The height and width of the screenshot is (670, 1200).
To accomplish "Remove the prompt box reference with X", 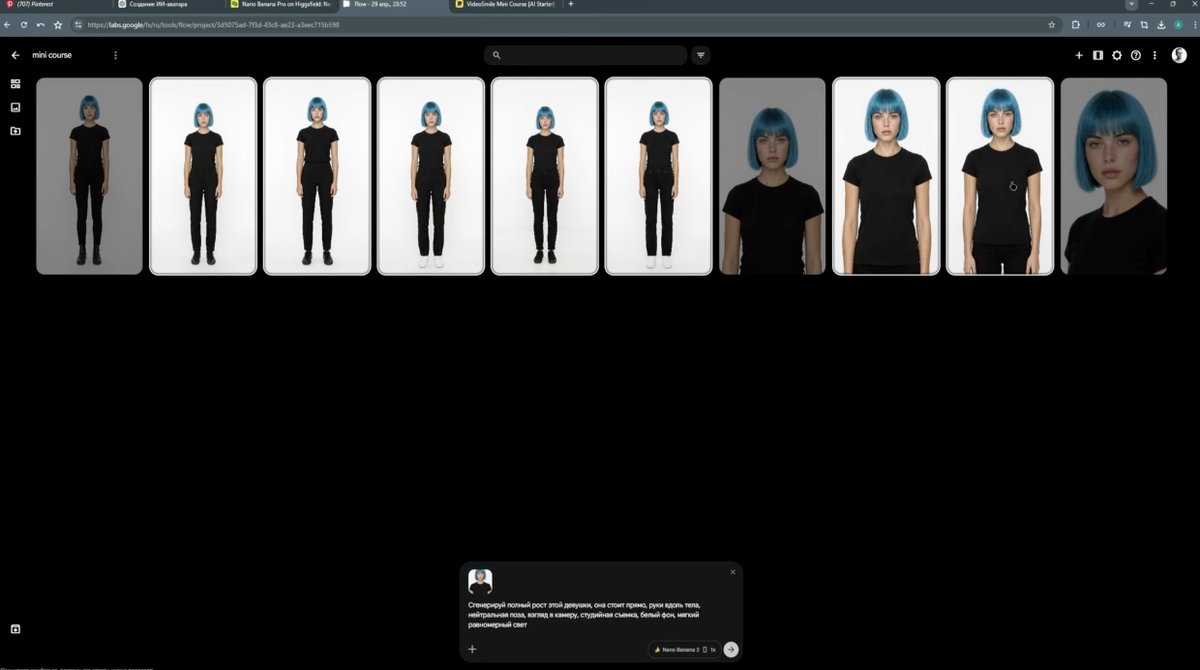I will [733, 572].
